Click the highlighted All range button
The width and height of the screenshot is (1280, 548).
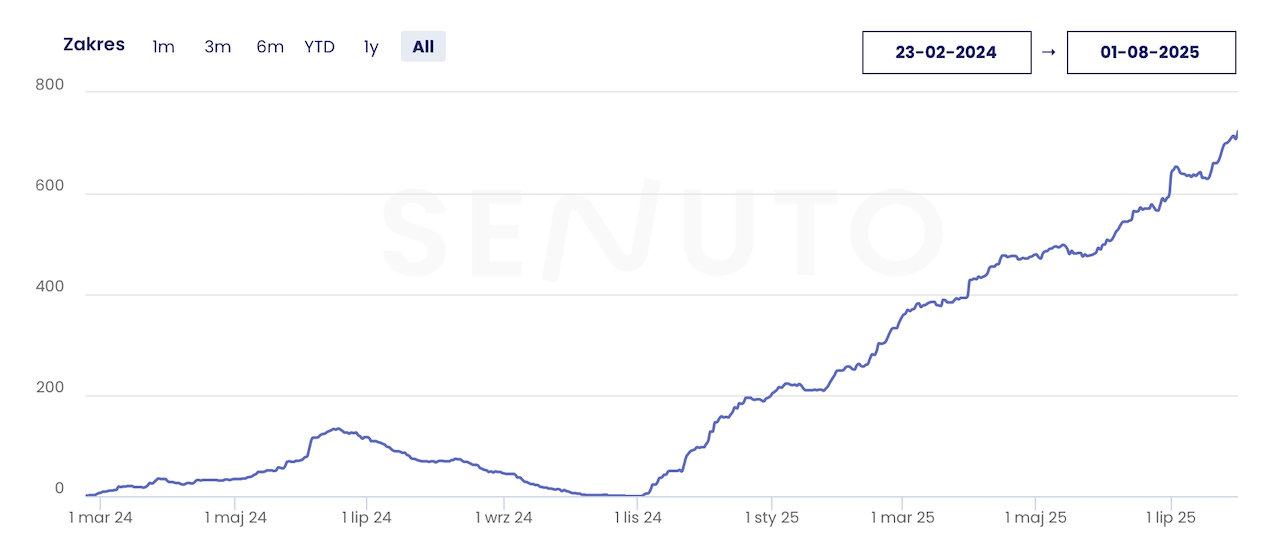[x=423, y=47]
